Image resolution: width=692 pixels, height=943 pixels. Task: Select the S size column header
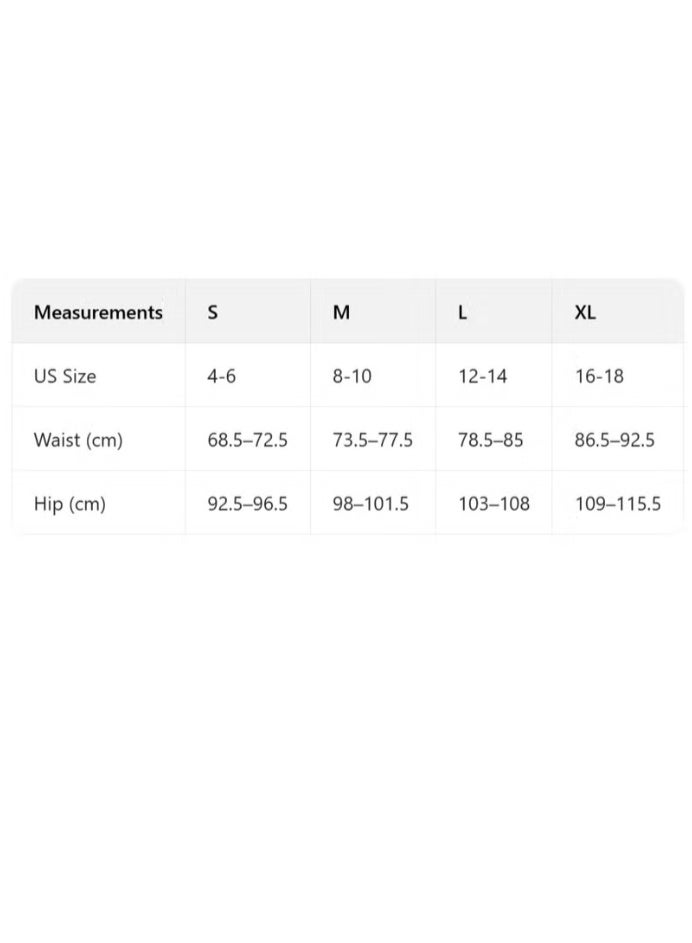tap(212, 312)
